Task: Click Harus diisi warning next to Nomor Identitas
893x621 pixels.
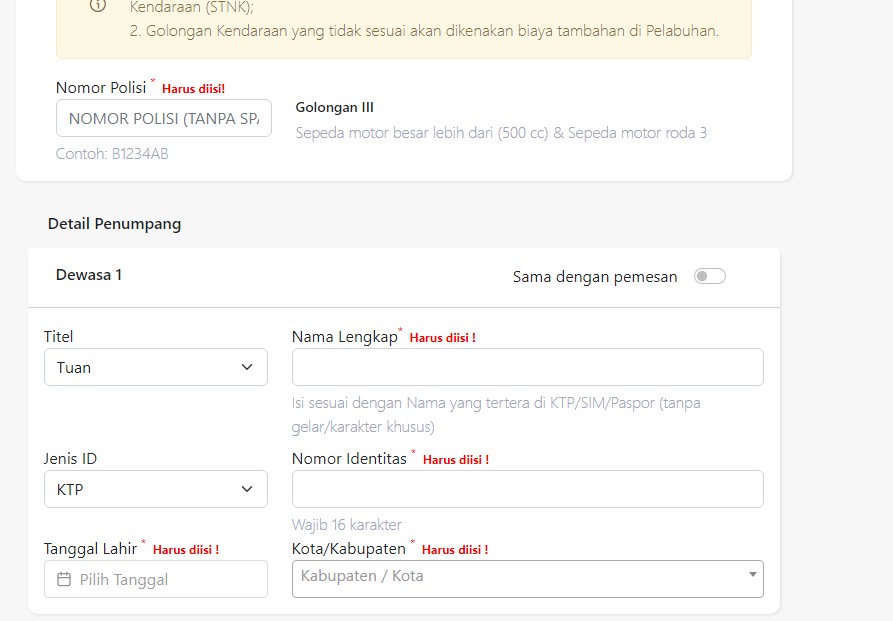Action: coord(456,460)
